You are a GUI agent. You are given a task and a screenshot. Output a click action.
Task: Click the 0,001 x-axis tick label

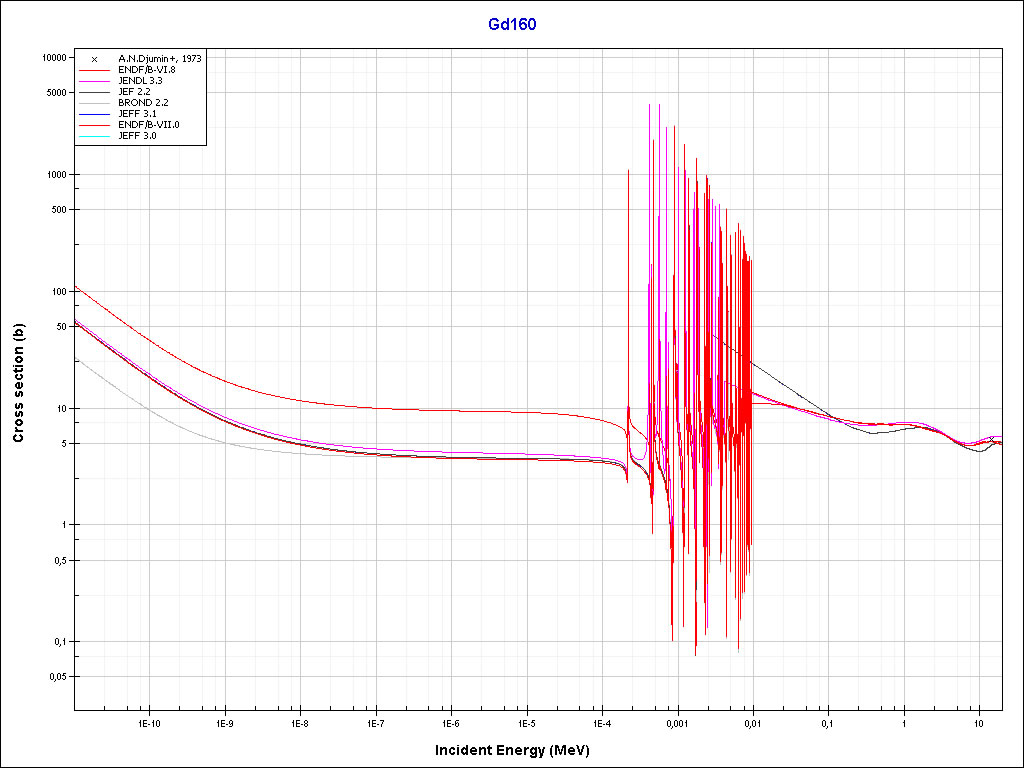click(677, 721)
